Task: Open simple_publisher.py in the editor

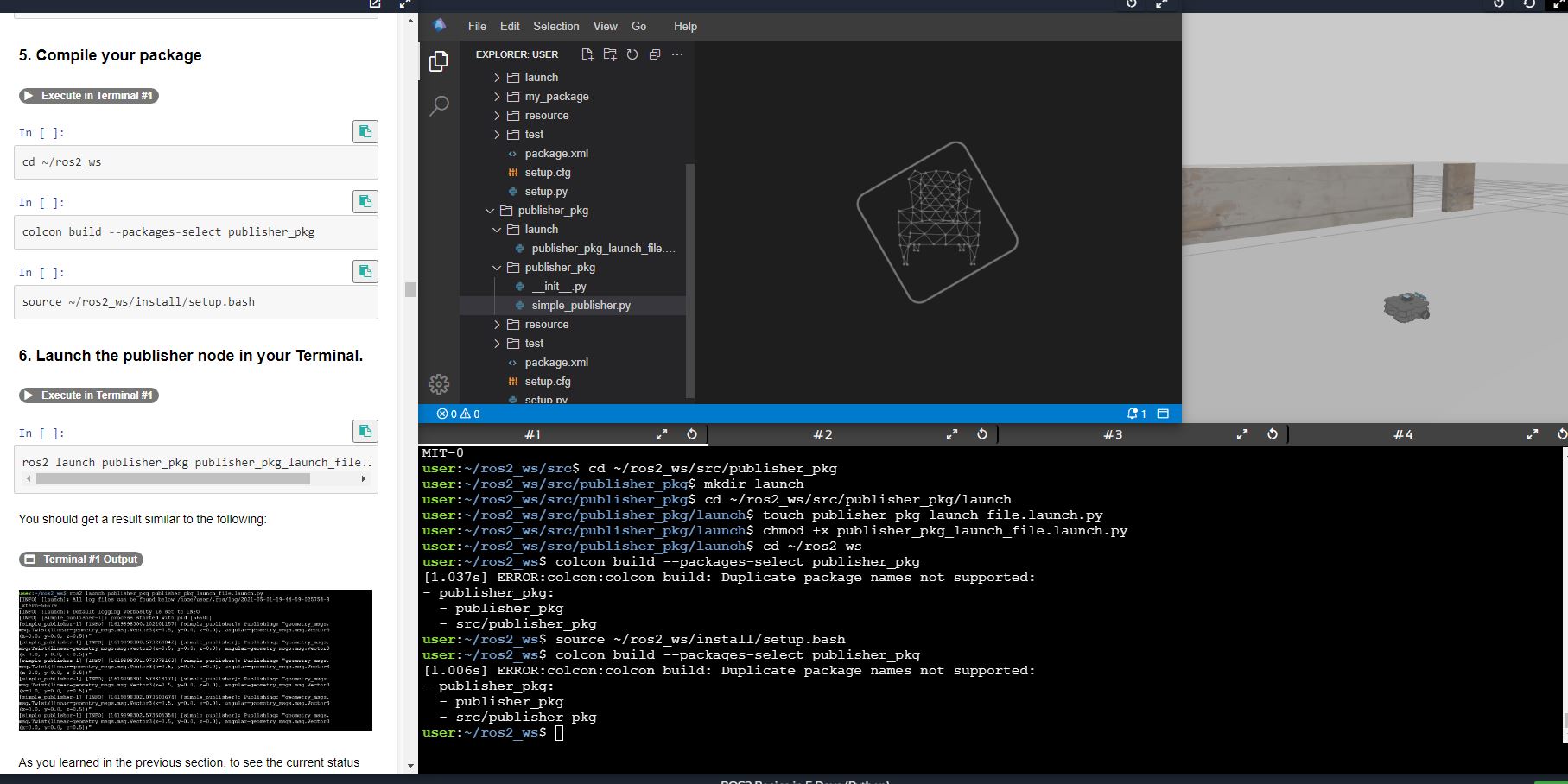Action: pyautogui.click(x=581, y=306)
